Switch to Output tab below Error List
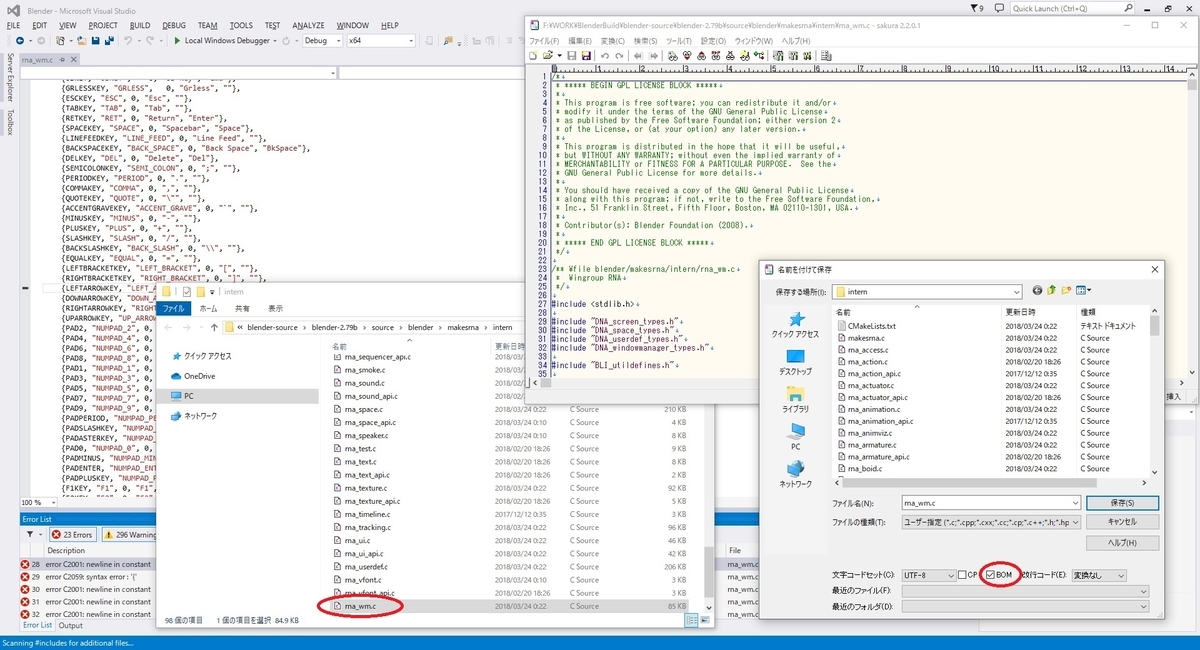Screen dimensions: 1200x650 pos(70,625)
